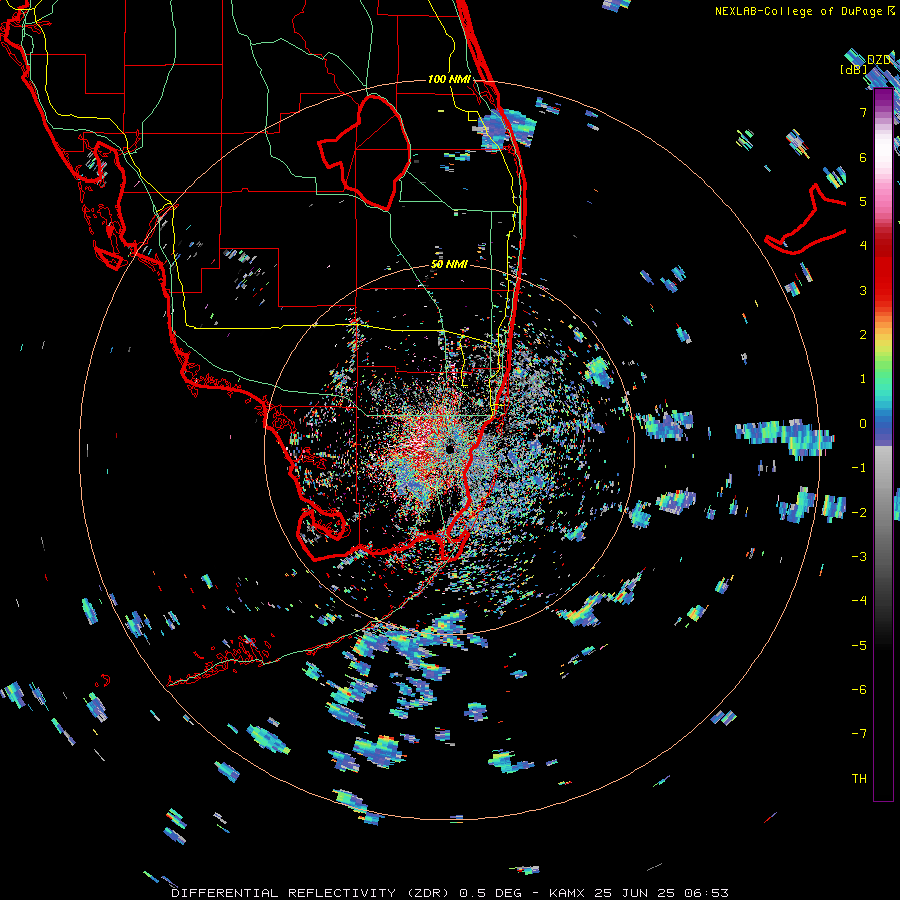Click the [dB] unit label above the color scale

[854, 70]
